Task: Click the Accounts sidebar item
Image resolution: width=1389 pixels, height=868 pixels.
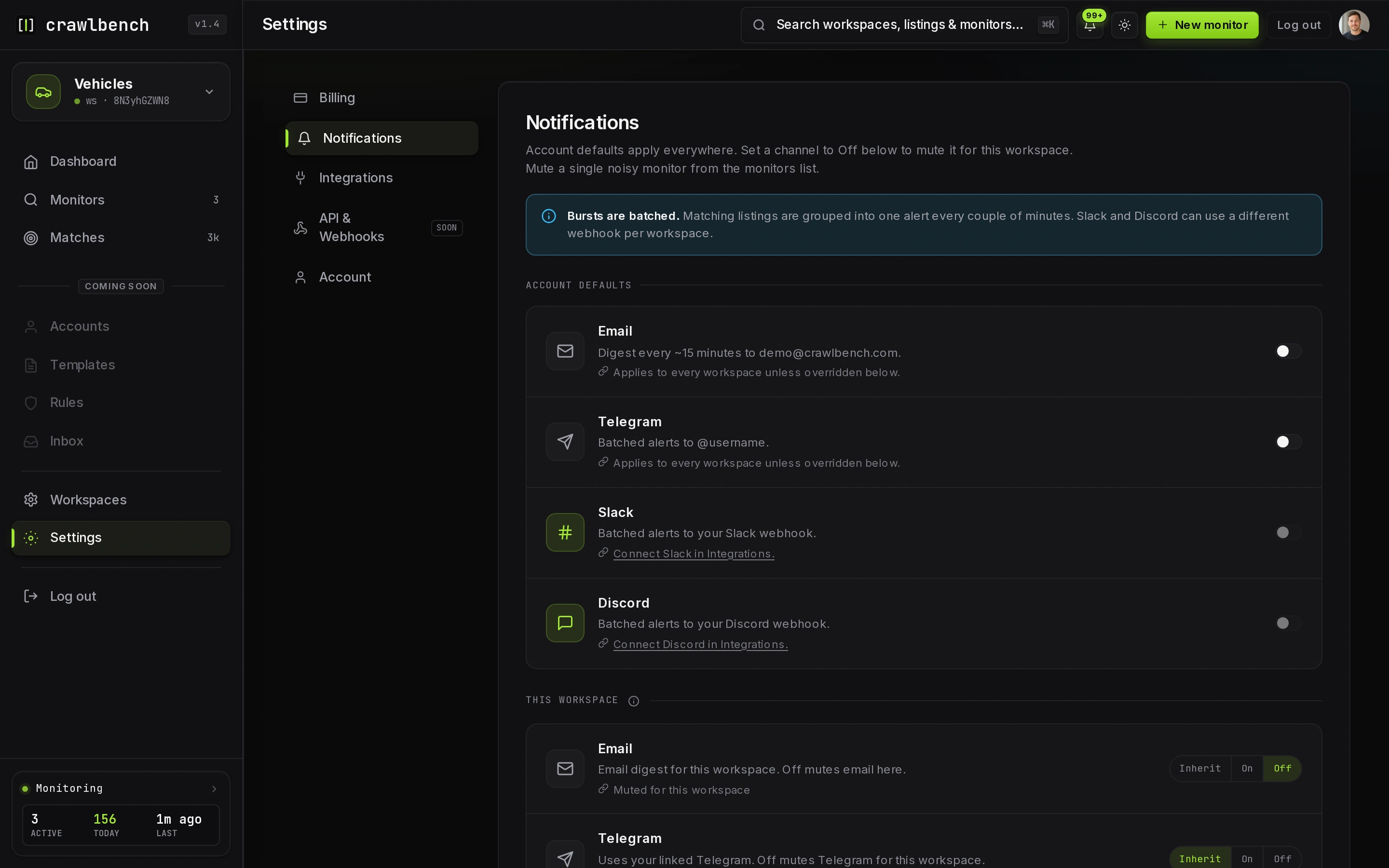Action: pos(121,326)
